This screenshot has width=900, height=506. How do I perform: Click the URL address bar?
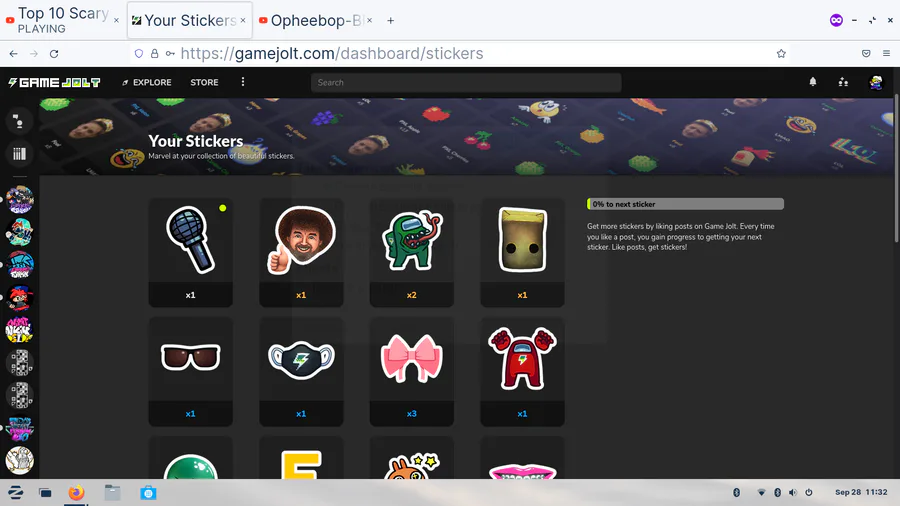459,53
